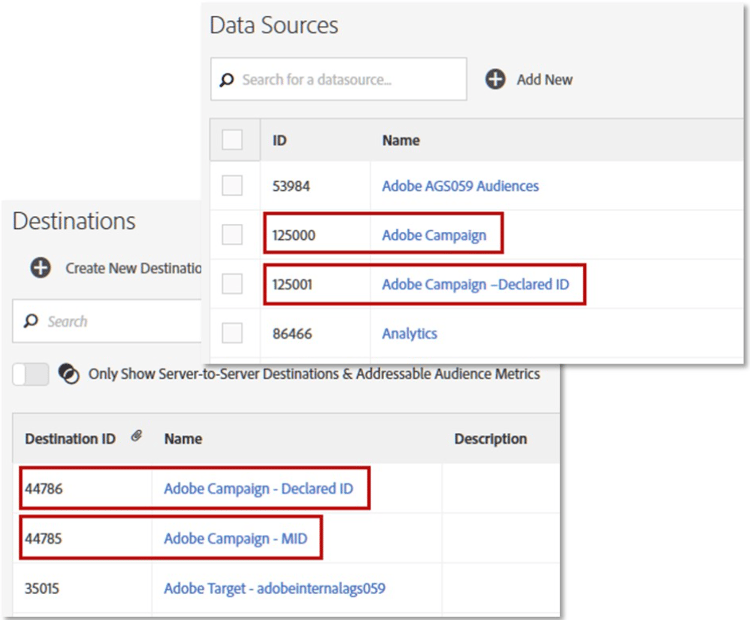This screenshot has height=620, width=750.
Task: Open the Analytics data source link
Action: coord(409,333)
